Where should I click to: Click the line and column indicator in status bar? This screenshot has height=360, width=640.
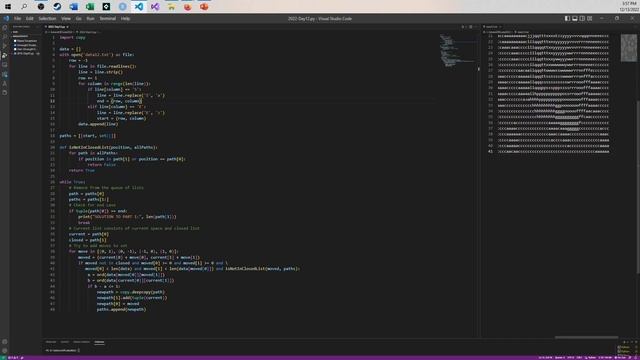pos(545,358)
